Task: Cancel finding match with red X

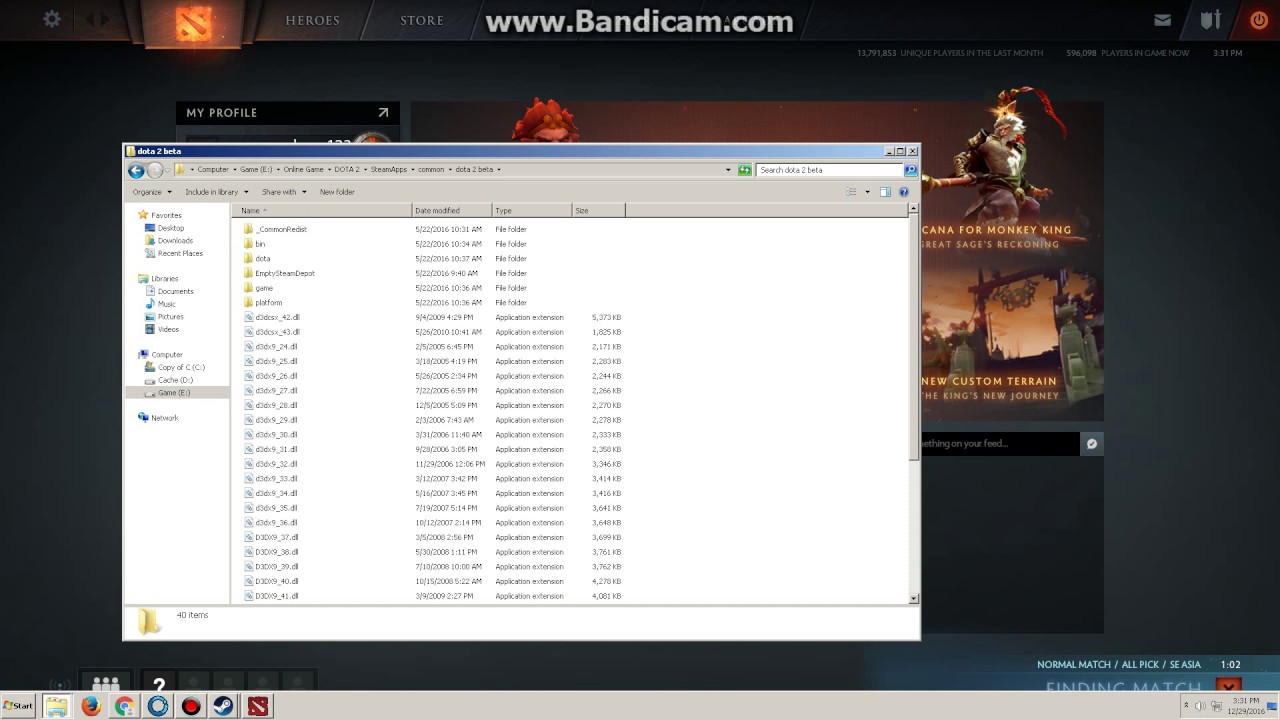Action: (x=1228, y=686)
